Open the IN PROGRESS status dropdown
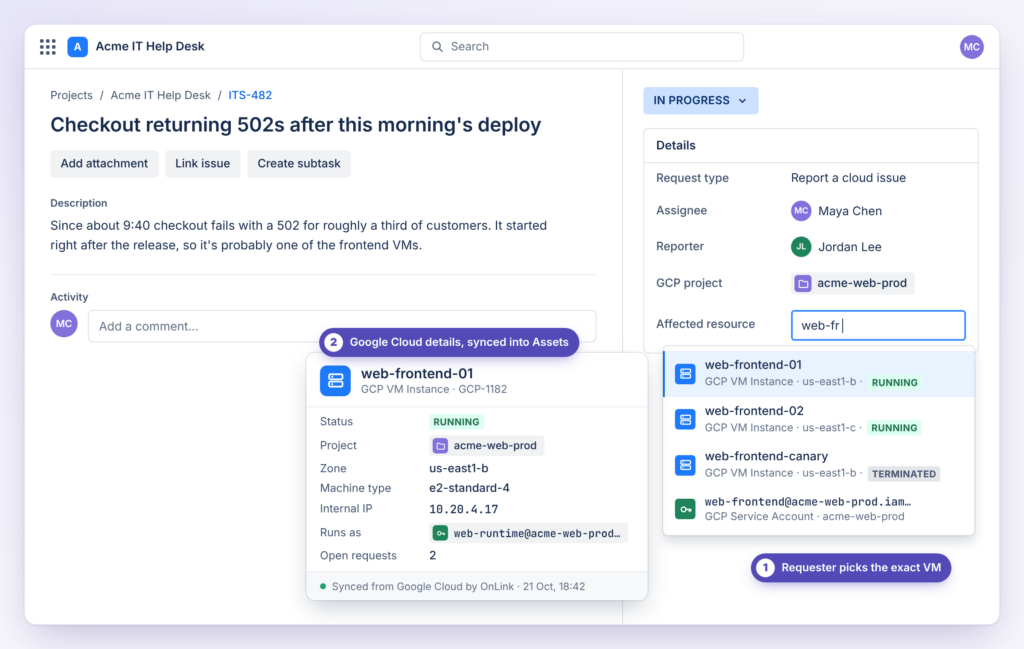The height and width of the screenshot is (649, 1024). pos(700,101)
